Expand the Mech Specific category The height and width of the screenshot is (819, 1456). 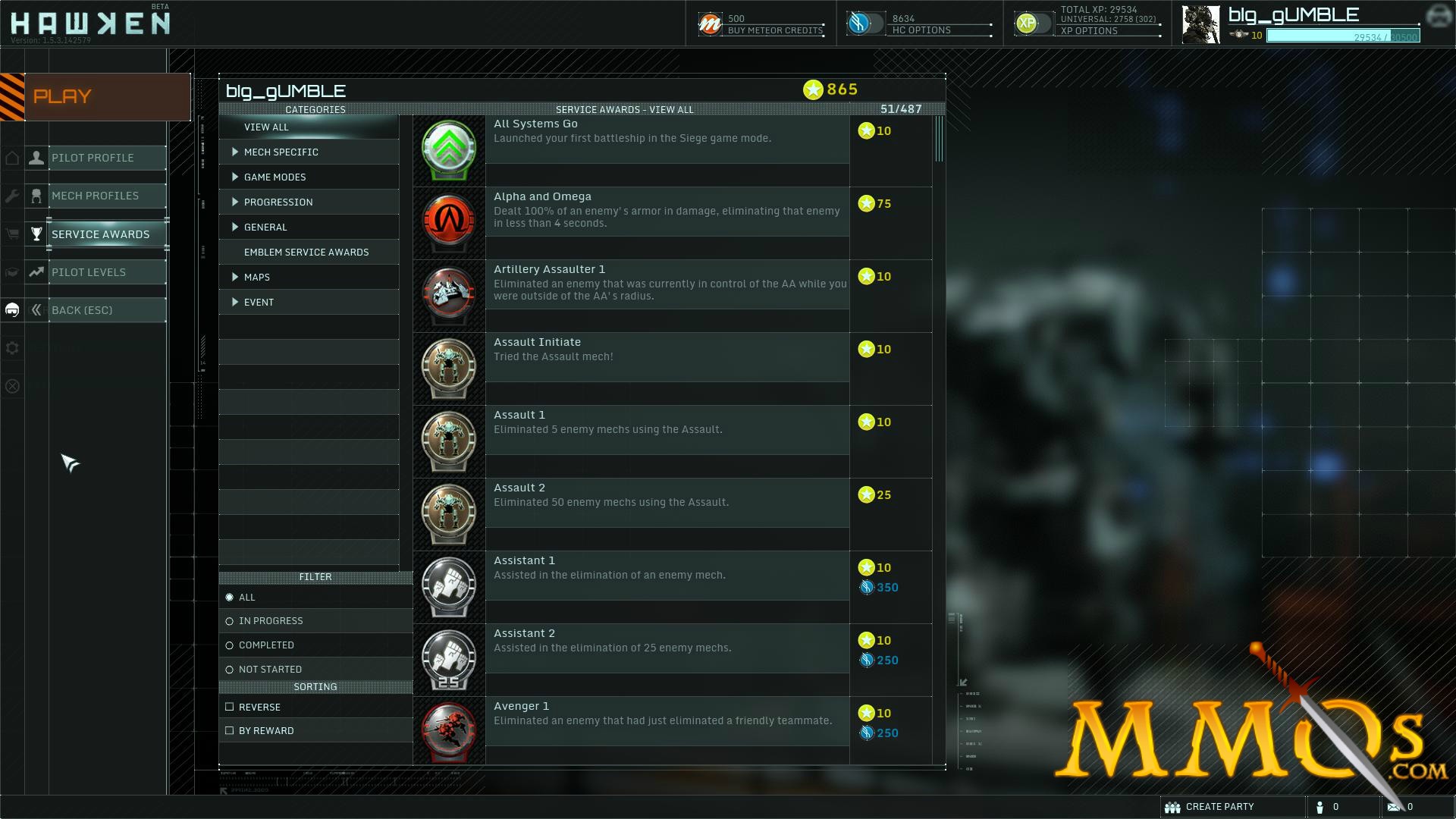(x=309, y=152)
